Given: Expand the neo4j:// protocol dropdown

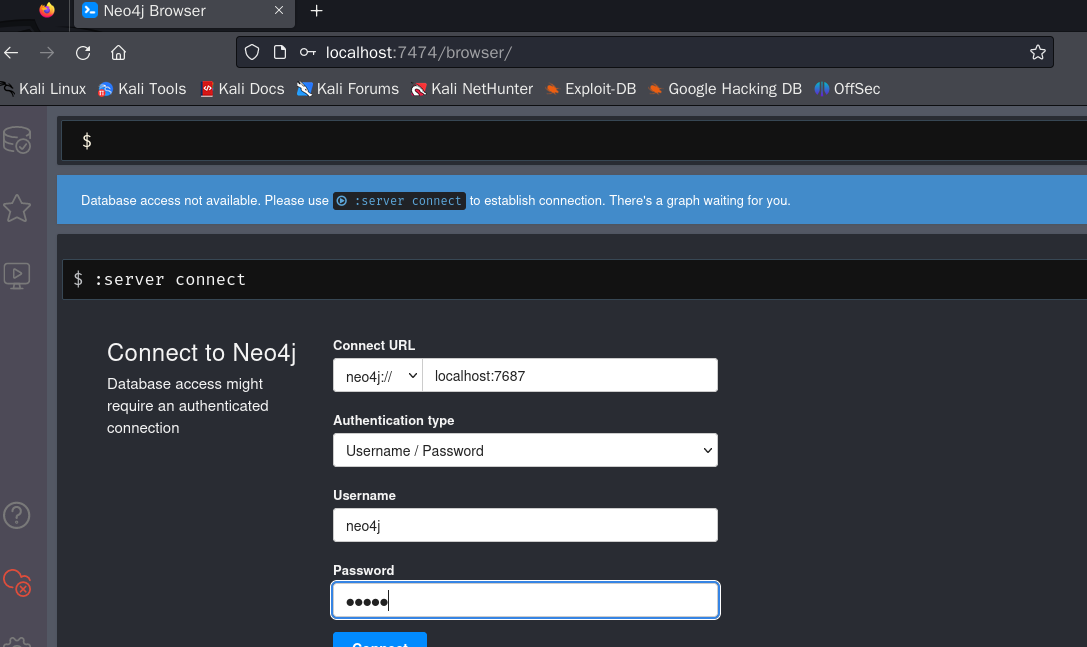Looking at the screenshot, I should (378, 376).
